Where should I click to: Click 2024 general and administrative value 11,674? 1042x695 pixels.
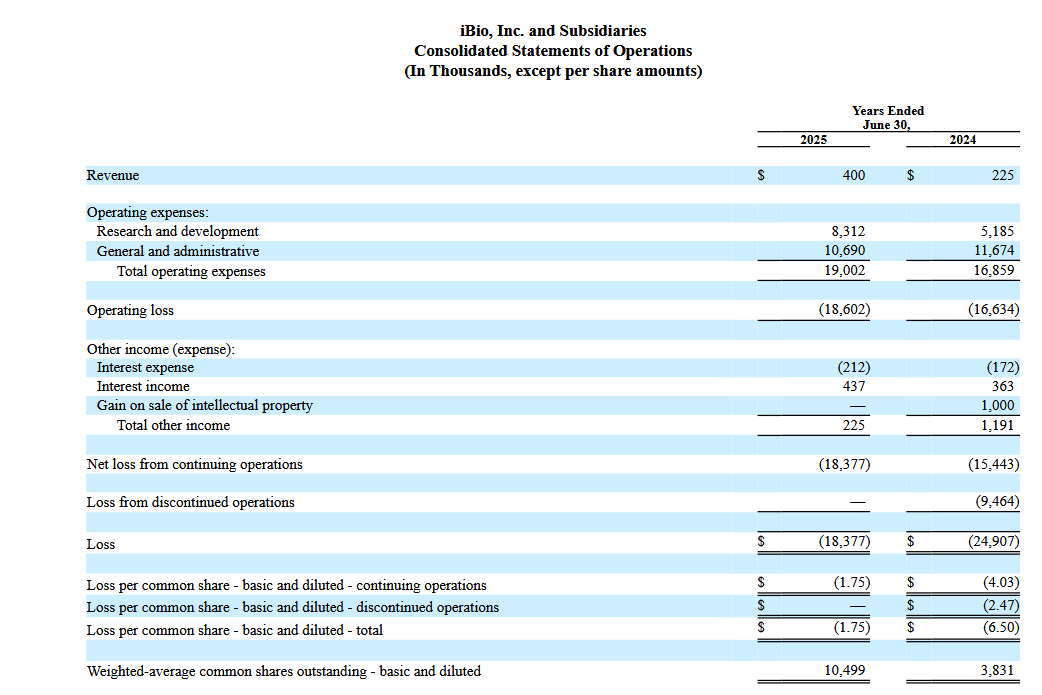click(994, 251)
